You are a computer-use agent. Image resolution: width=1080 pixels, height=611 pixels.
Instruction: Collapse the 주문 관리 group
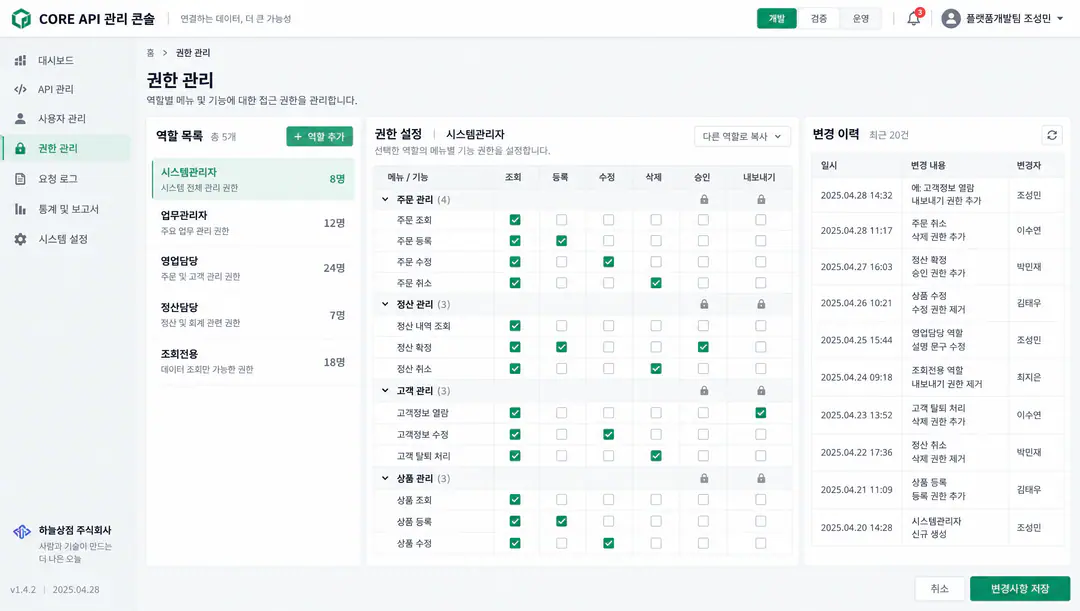385,200
